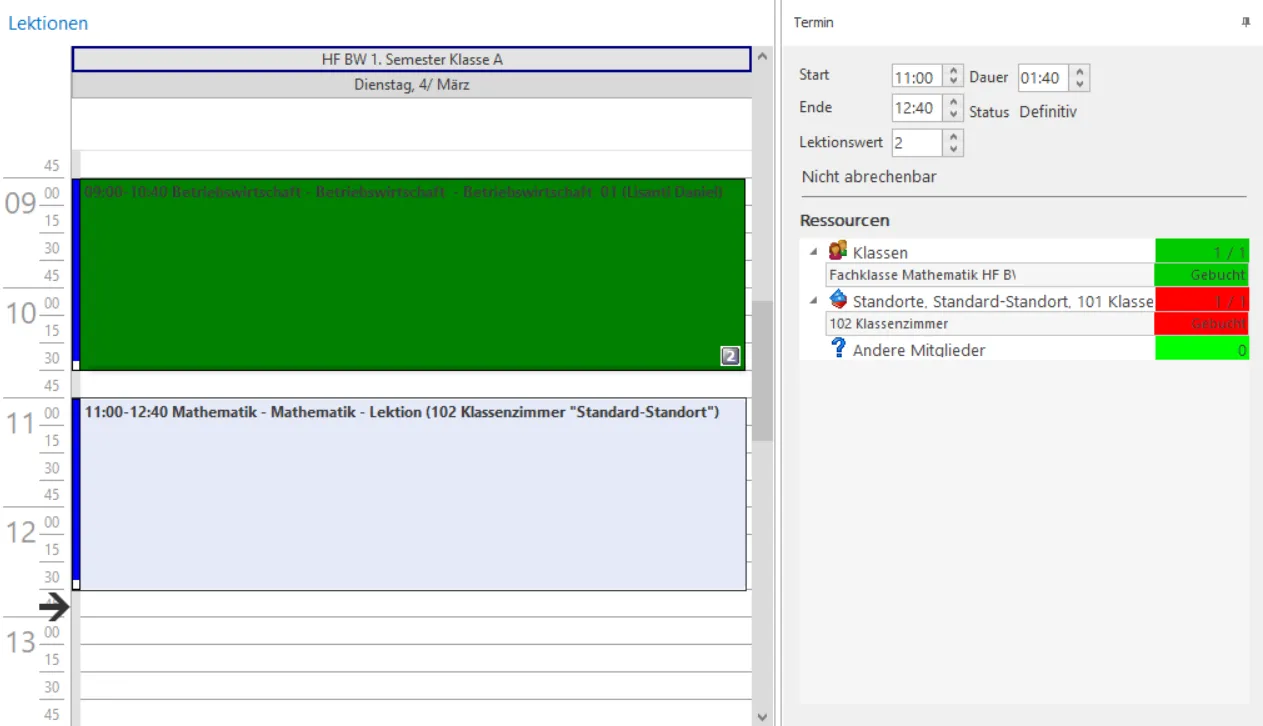Click into the Start time field
1263x726 pixels.
[x=915, y=78]
